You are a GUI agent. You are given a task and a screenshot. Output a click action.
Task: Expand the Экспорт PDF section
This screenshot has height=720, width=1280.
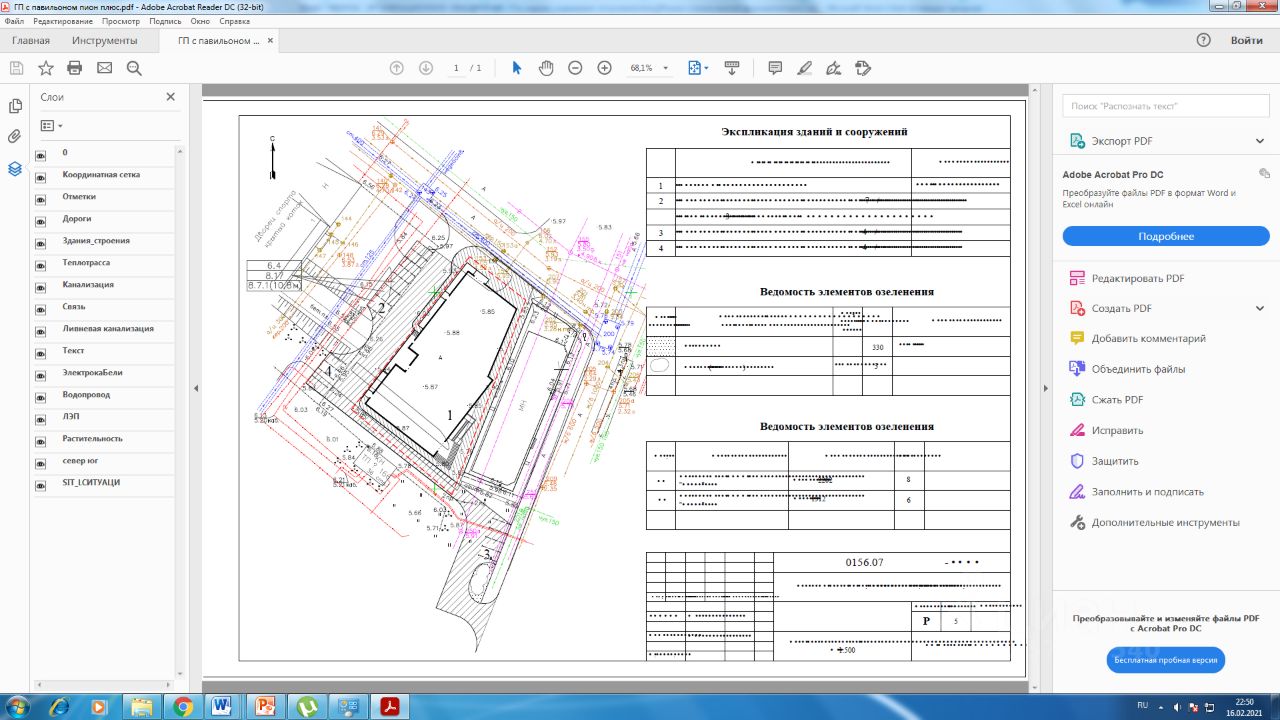pos(1260,141)
